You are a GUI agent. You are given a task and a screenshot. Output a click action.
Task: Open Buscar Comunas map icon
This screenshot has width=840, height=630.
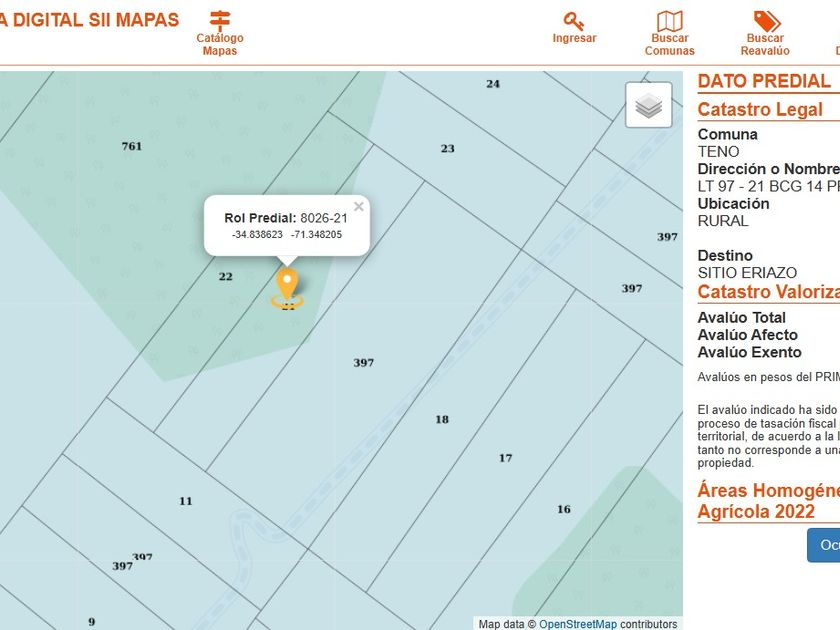tap(670, 21)
